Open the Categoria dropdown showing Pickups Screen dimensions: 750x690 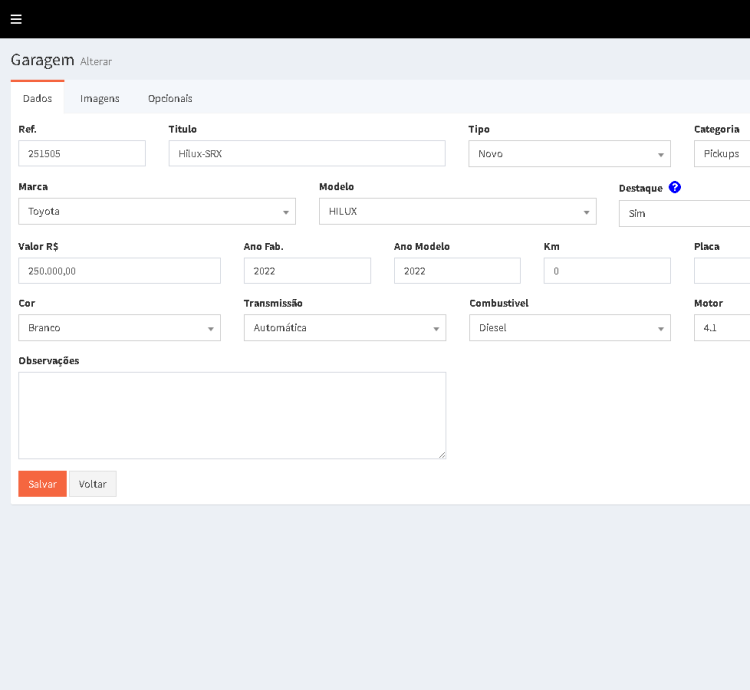click(x=721, y=154)
